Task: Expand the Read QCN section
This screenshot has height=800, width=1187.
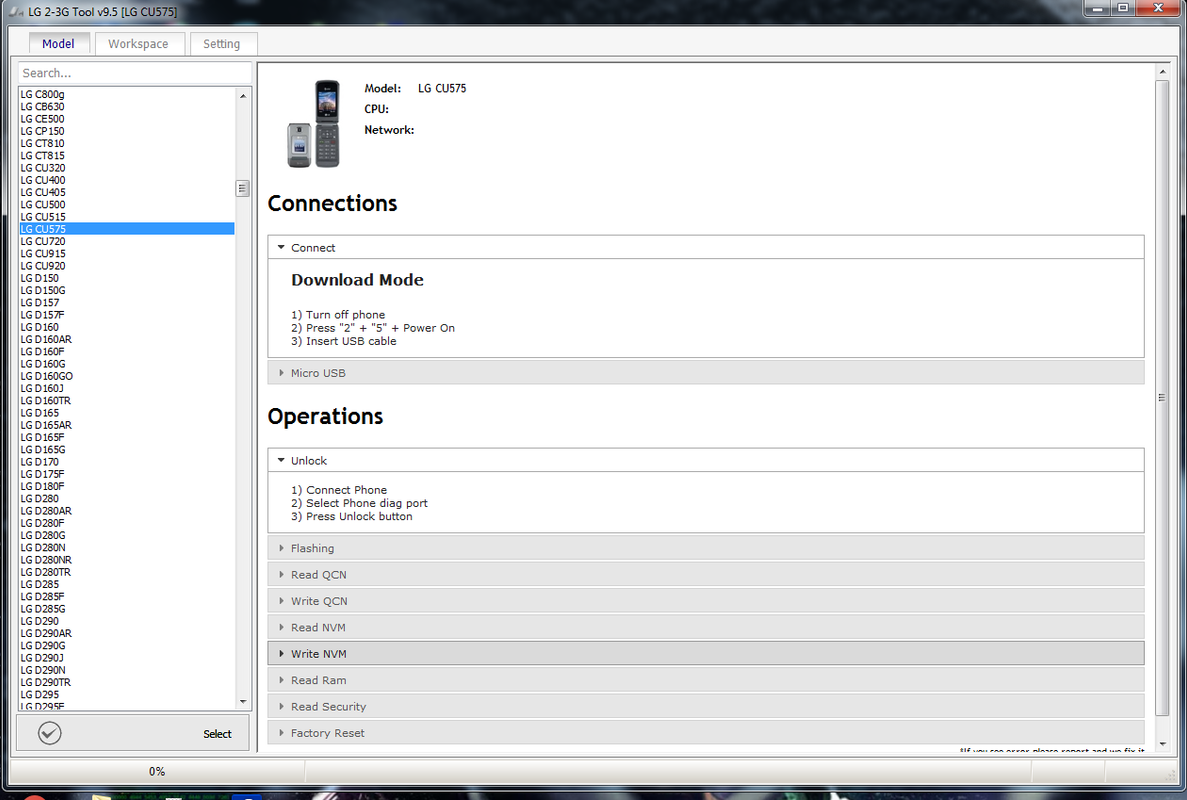Action: (x=706, y=574)
